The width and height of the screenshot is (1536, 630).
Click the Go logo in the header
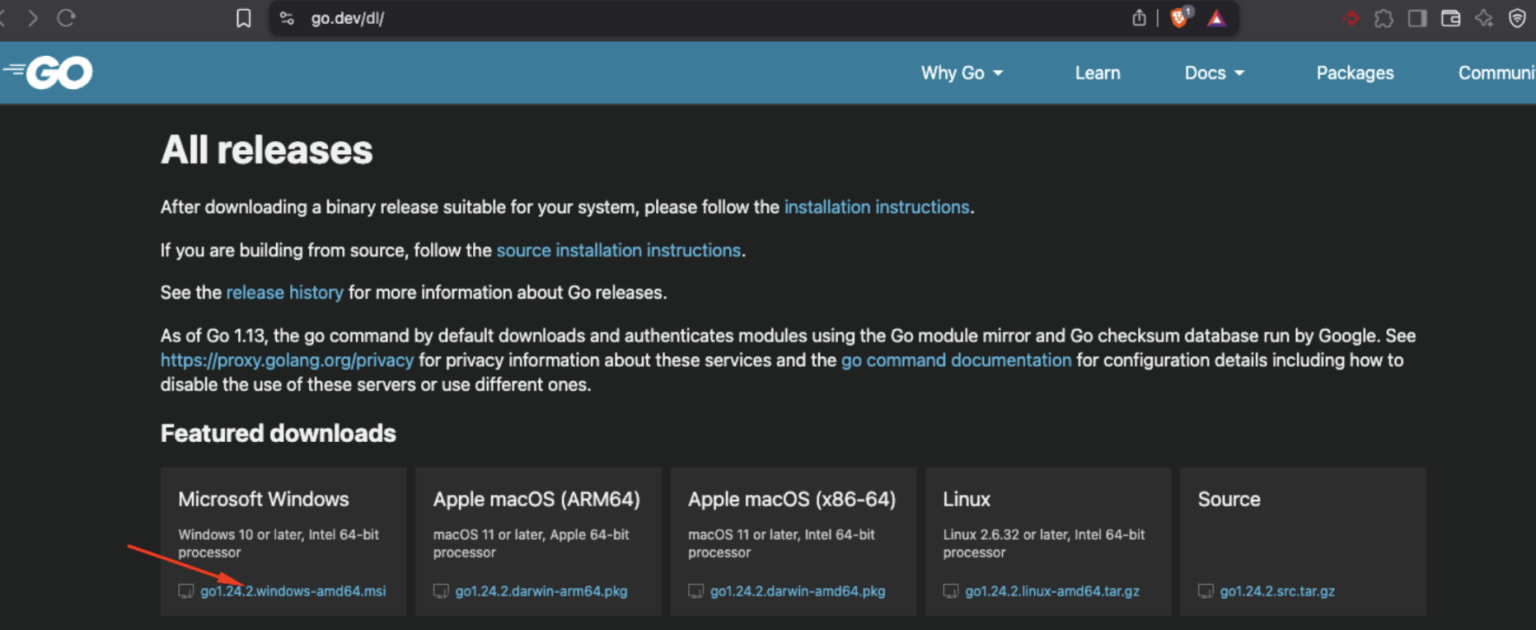[x=47, y=71]
